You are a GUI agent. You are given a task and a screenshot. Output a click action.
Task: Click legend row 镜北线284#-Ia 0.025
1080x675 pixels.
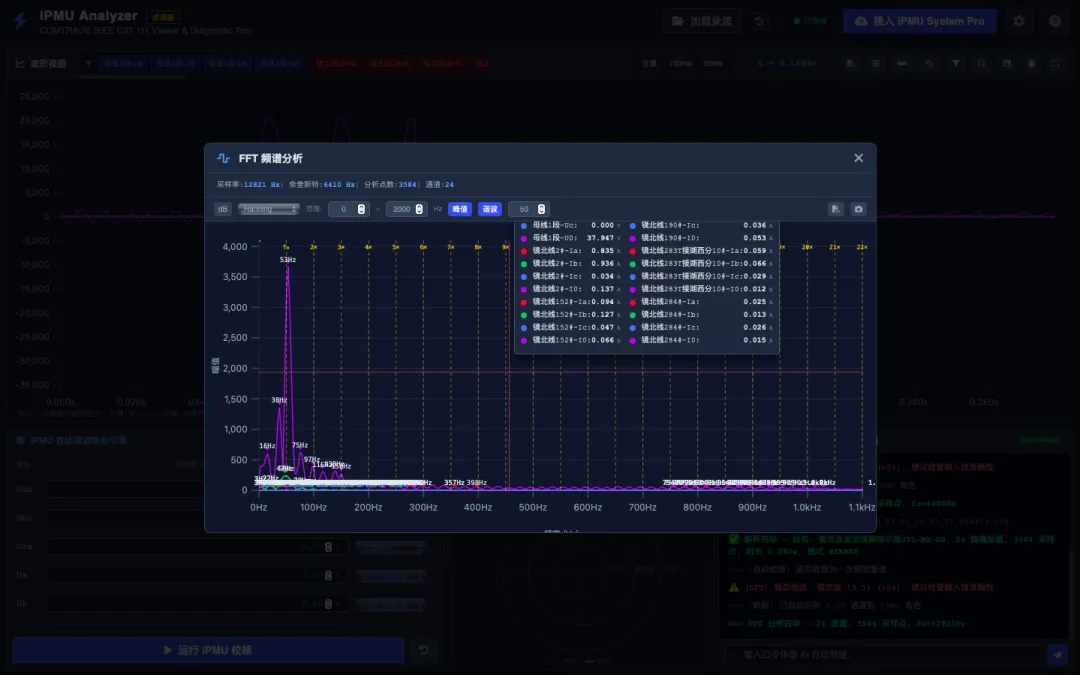point(701,302)
